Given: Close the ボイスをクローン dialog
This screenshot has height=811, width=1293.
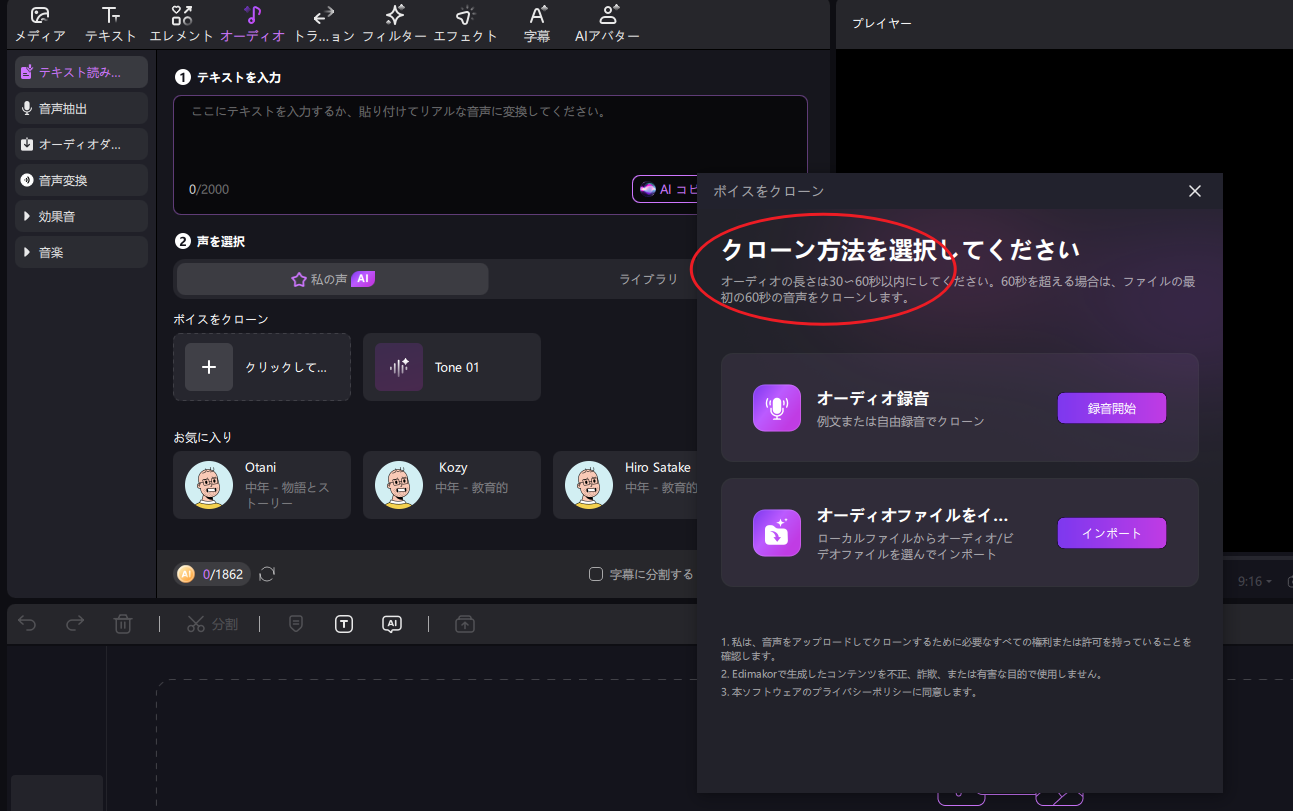Looking at the screenshot, I should 1195,191.
